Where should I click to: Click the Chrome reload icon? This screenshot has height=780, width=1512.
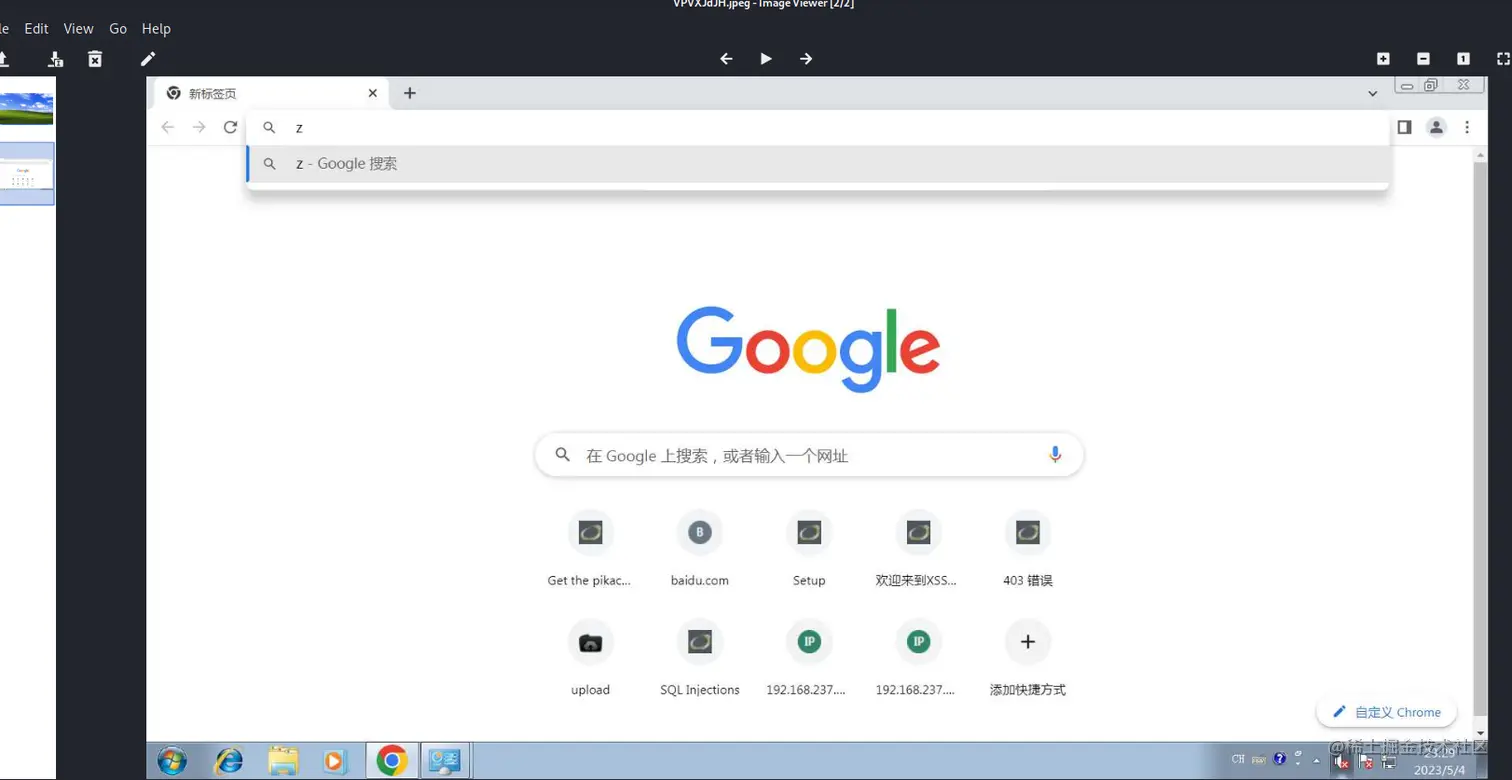230,127
